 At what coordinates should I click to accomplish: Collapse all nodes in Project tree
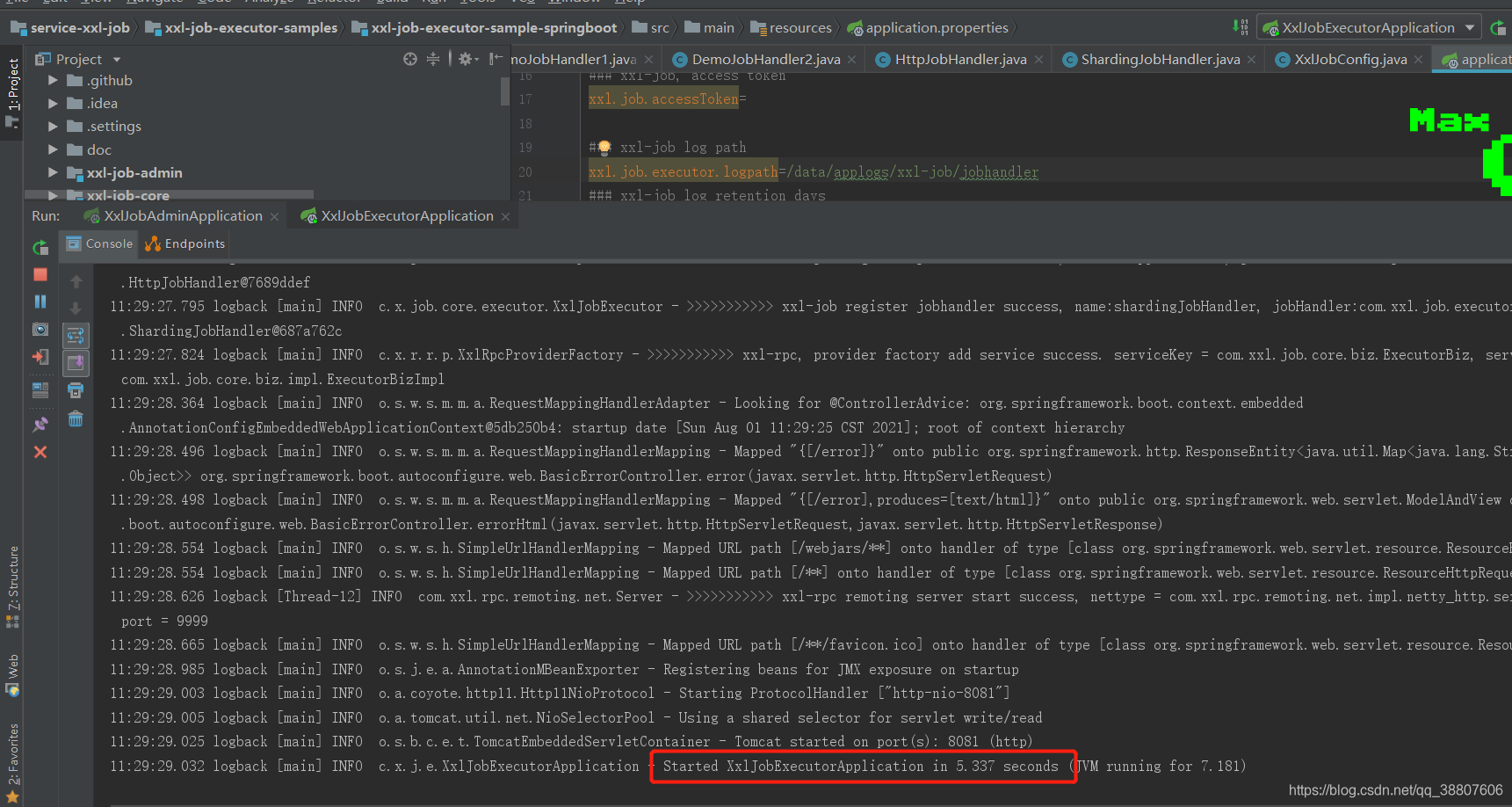[433, 59]
